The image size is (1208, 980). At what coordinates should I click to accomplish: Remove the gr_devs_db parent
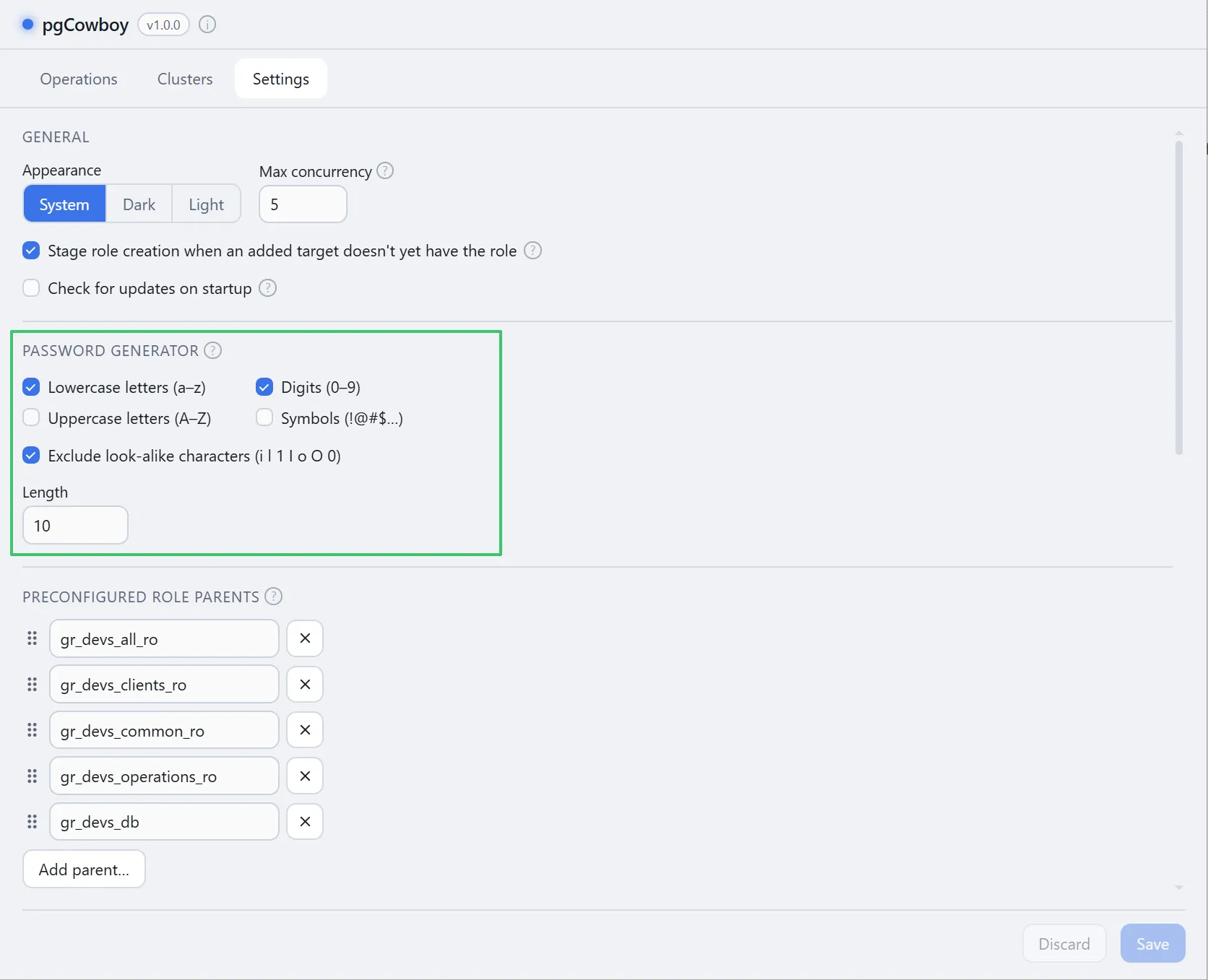point(305,822)
